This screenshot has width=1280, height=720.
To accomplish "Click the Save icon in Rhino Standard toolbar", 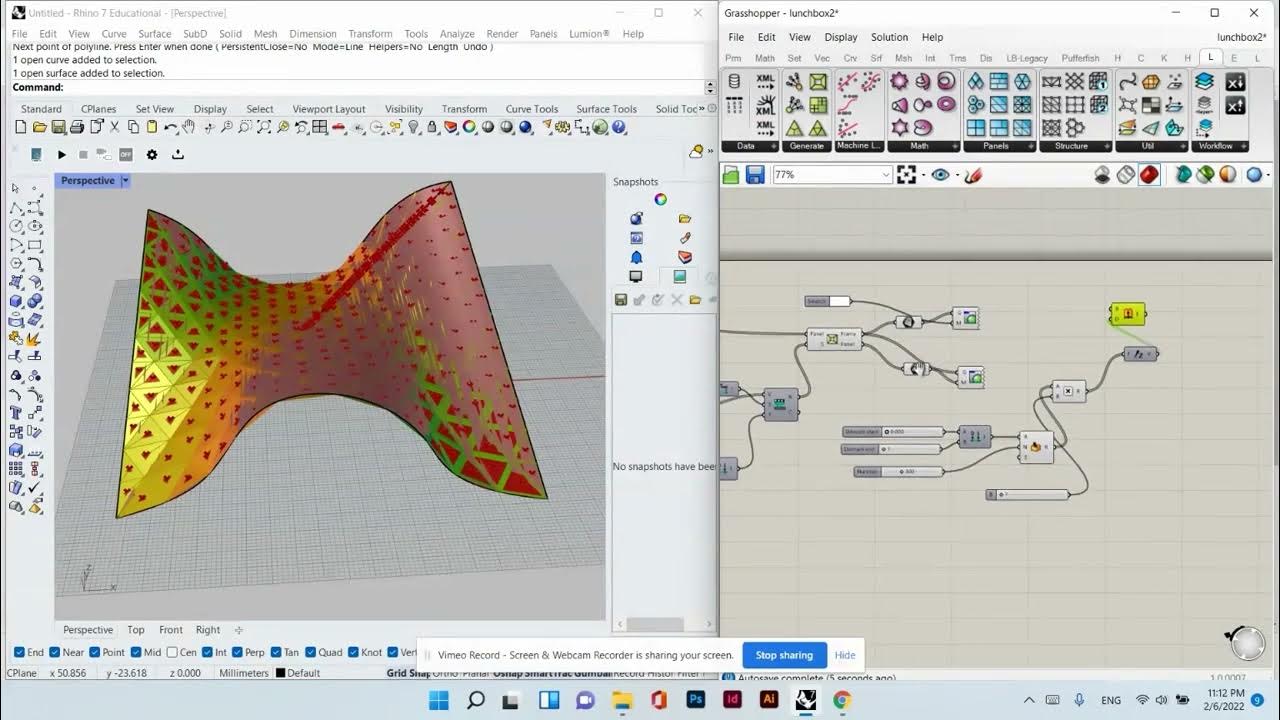I will point(58,127).
